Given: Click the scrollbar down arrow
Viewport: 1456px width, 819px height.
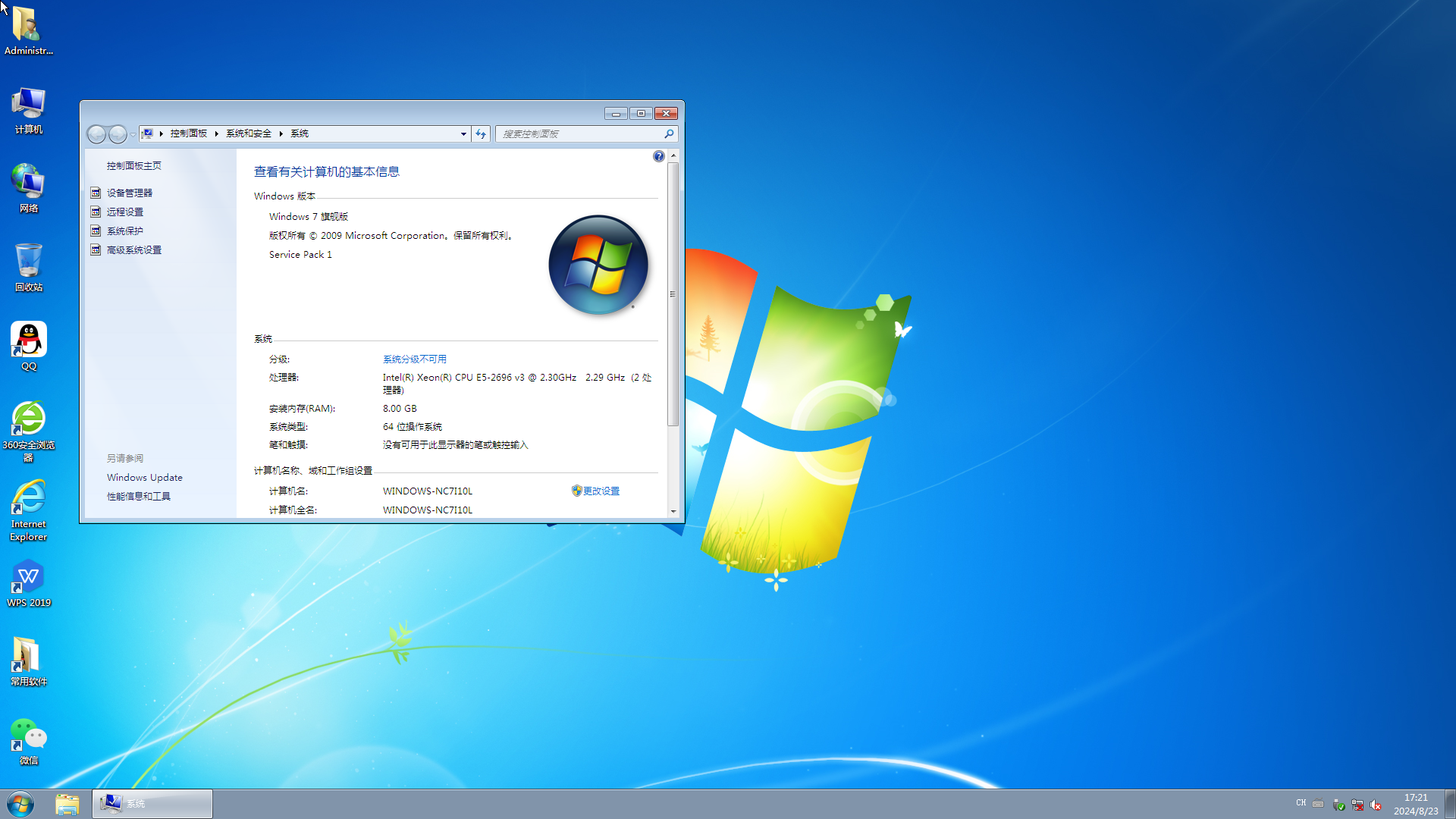Looking at the screenshot, I should [673, 511].
